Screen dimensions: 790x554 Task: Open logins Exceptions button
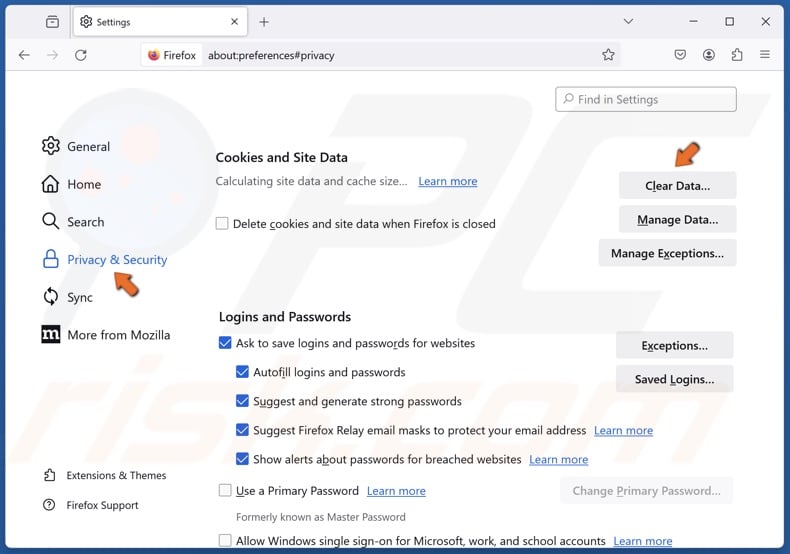pyautogui.click(x=674, y=345)
